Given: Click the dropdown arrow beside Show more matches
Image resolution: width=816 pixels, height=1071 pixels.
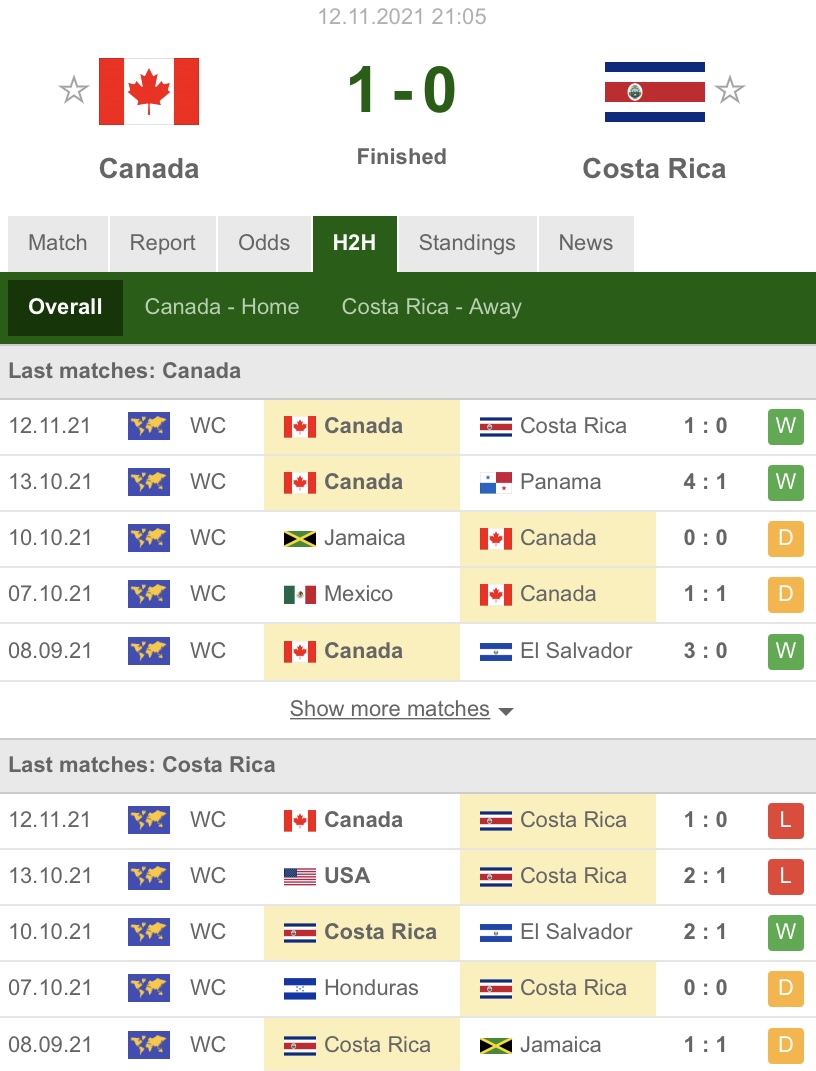Looking at the screenshot, I should (506, 712).
